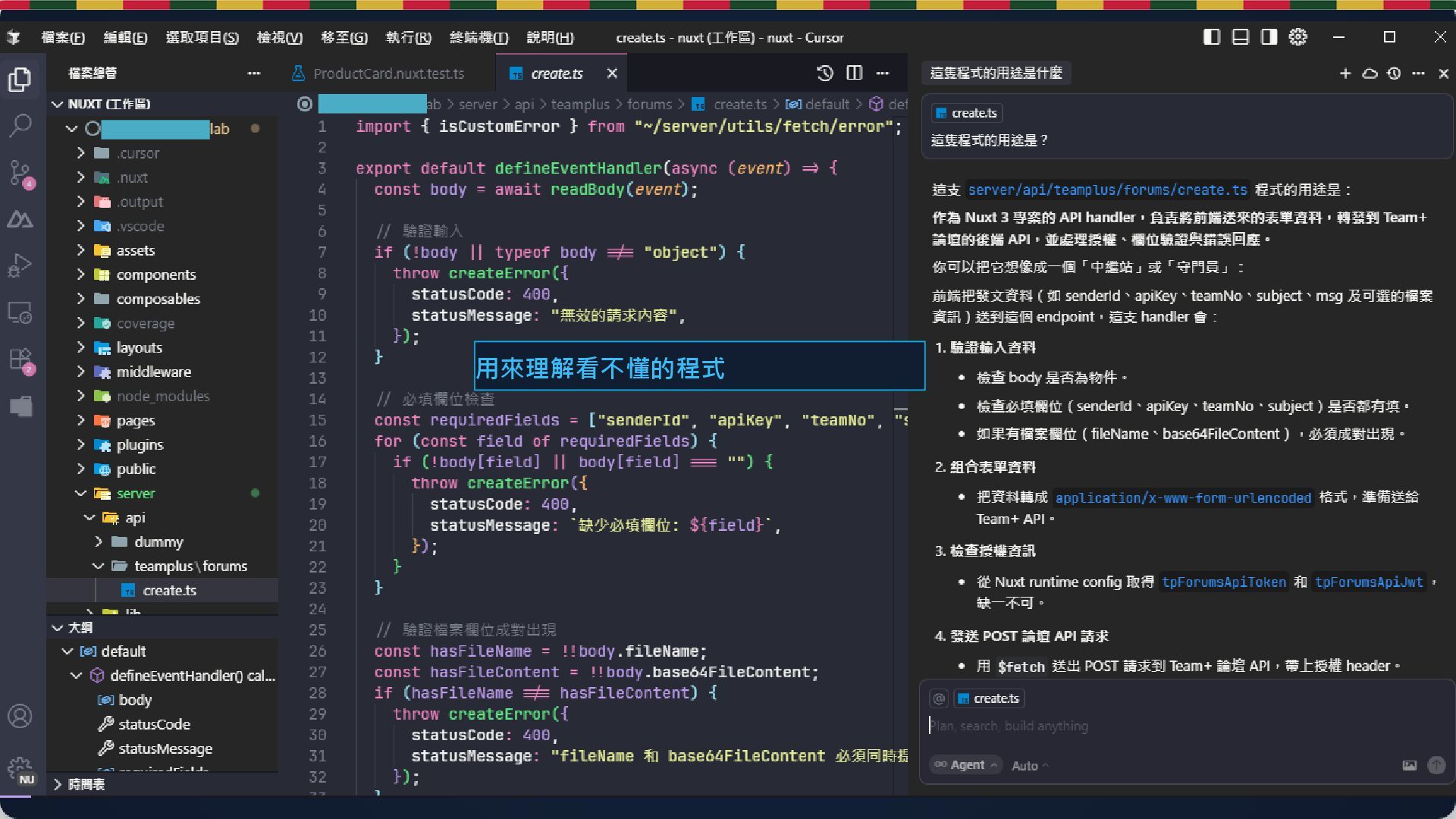Click the split editor icon
The image size is (1456, 819).
[855, 73]
